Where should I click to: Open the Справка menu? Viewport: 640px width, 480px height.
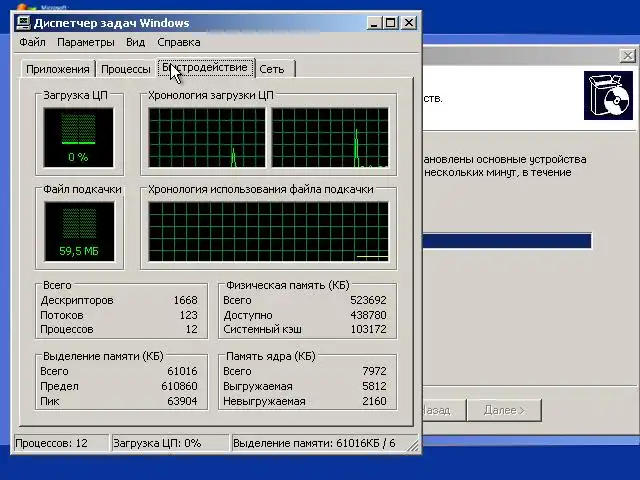point(179,42)
